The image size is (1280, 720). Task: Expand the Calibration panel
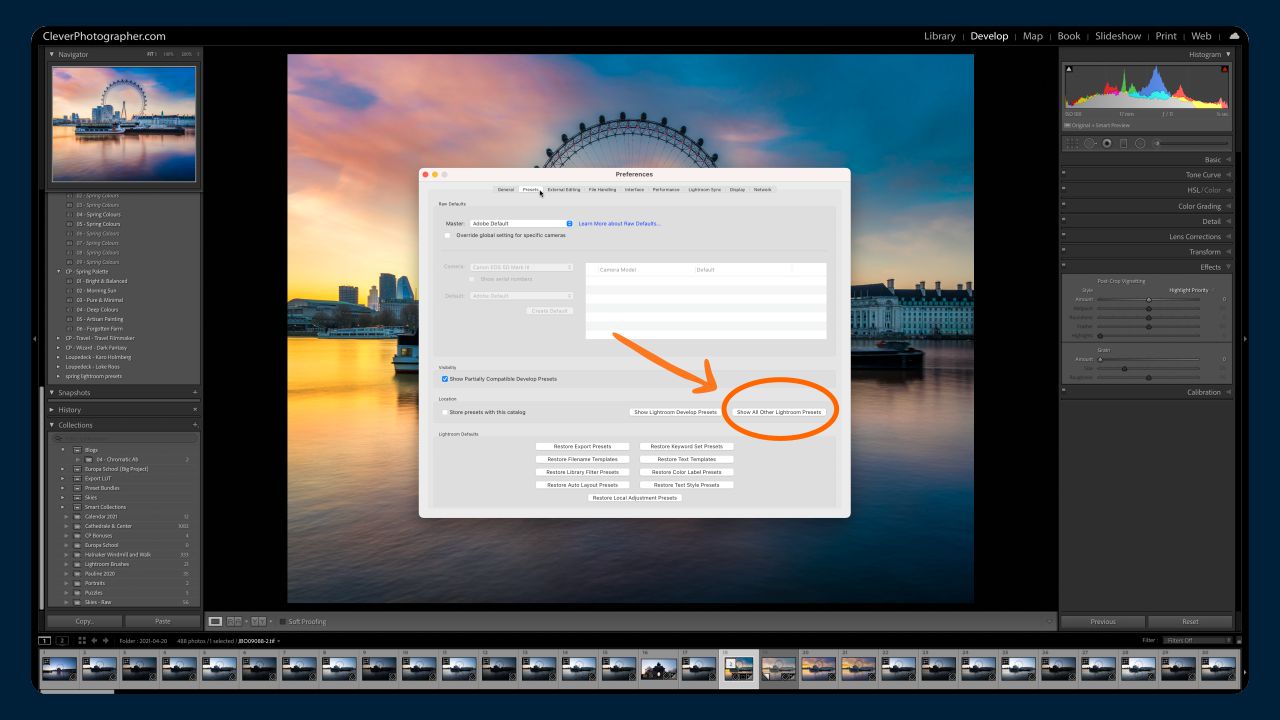coord(1228,392)
